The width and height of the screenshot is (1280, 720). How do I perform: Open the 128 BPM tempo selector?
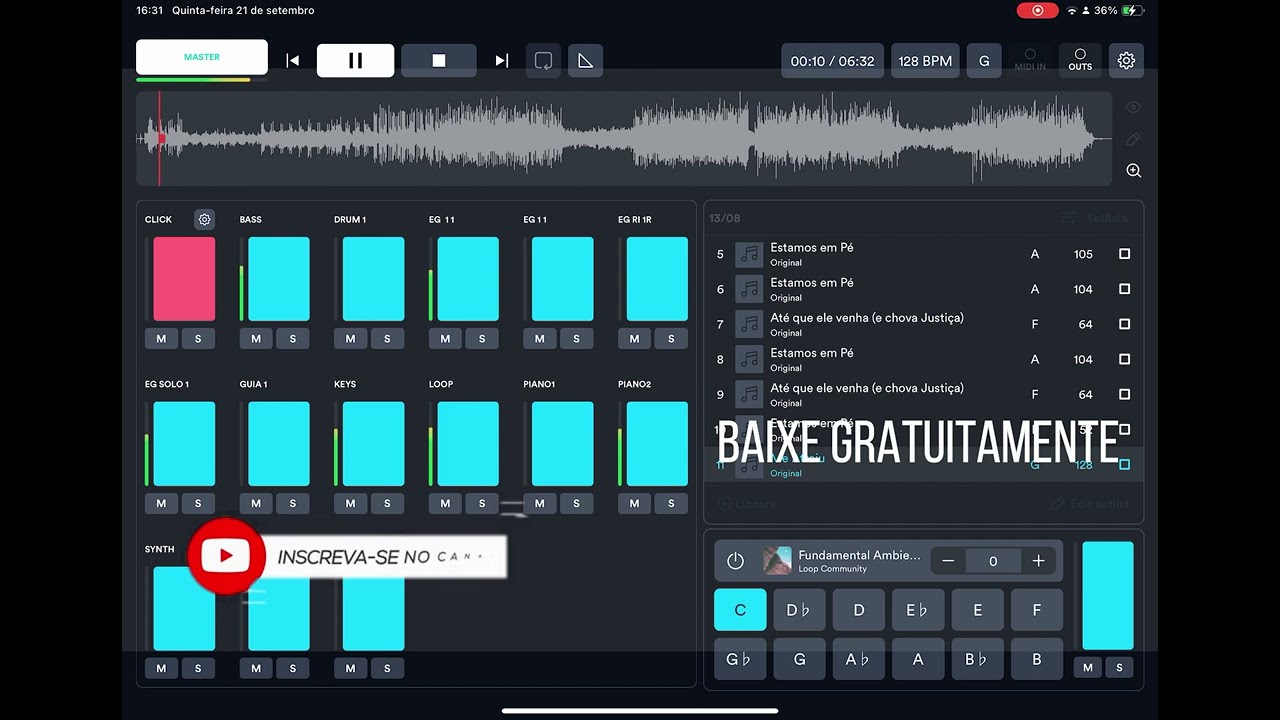[925, 61]
